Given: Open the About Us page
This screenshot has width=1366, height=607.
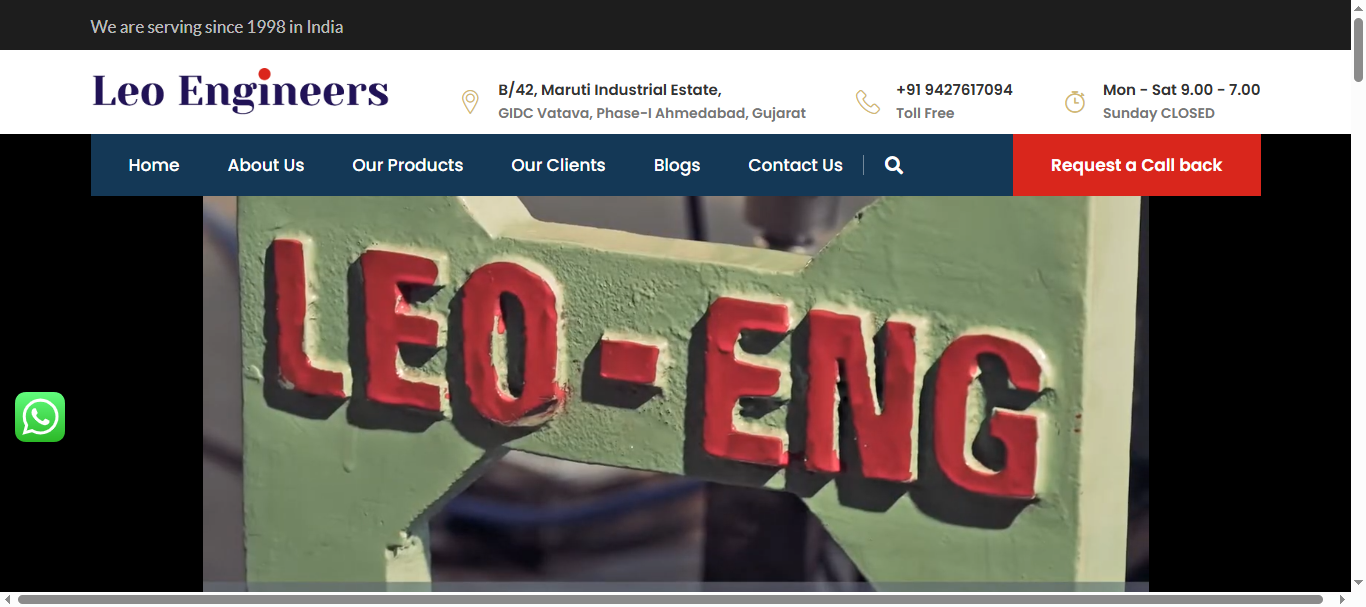Looking at the screenshot, I should click(265, 166).
